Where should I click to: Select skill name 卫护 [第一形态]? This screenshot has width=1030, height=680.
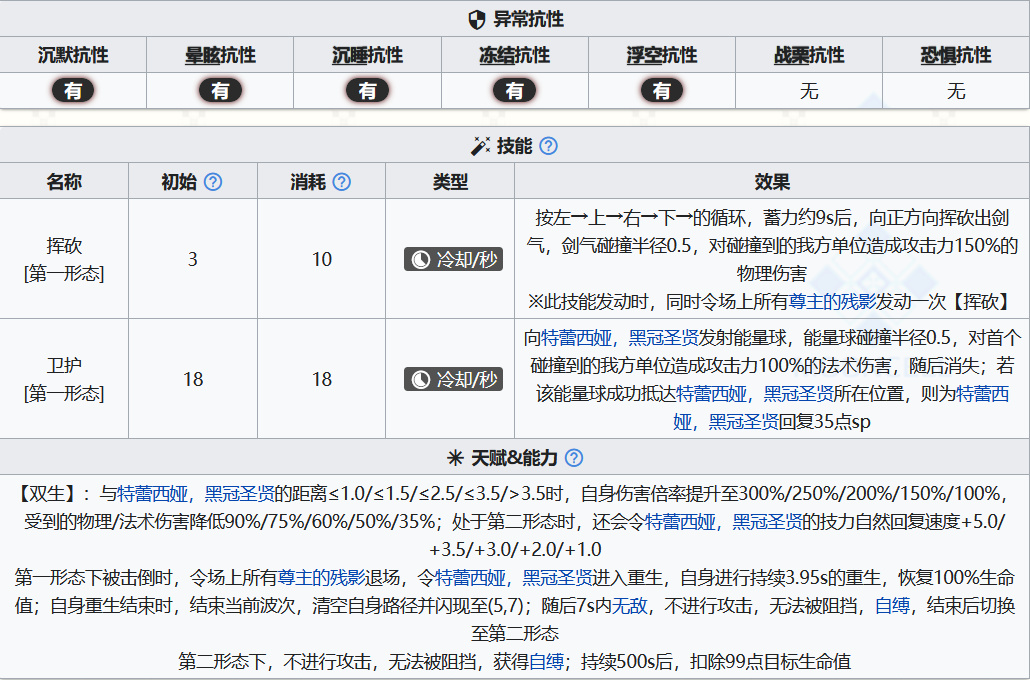(64, 379)
